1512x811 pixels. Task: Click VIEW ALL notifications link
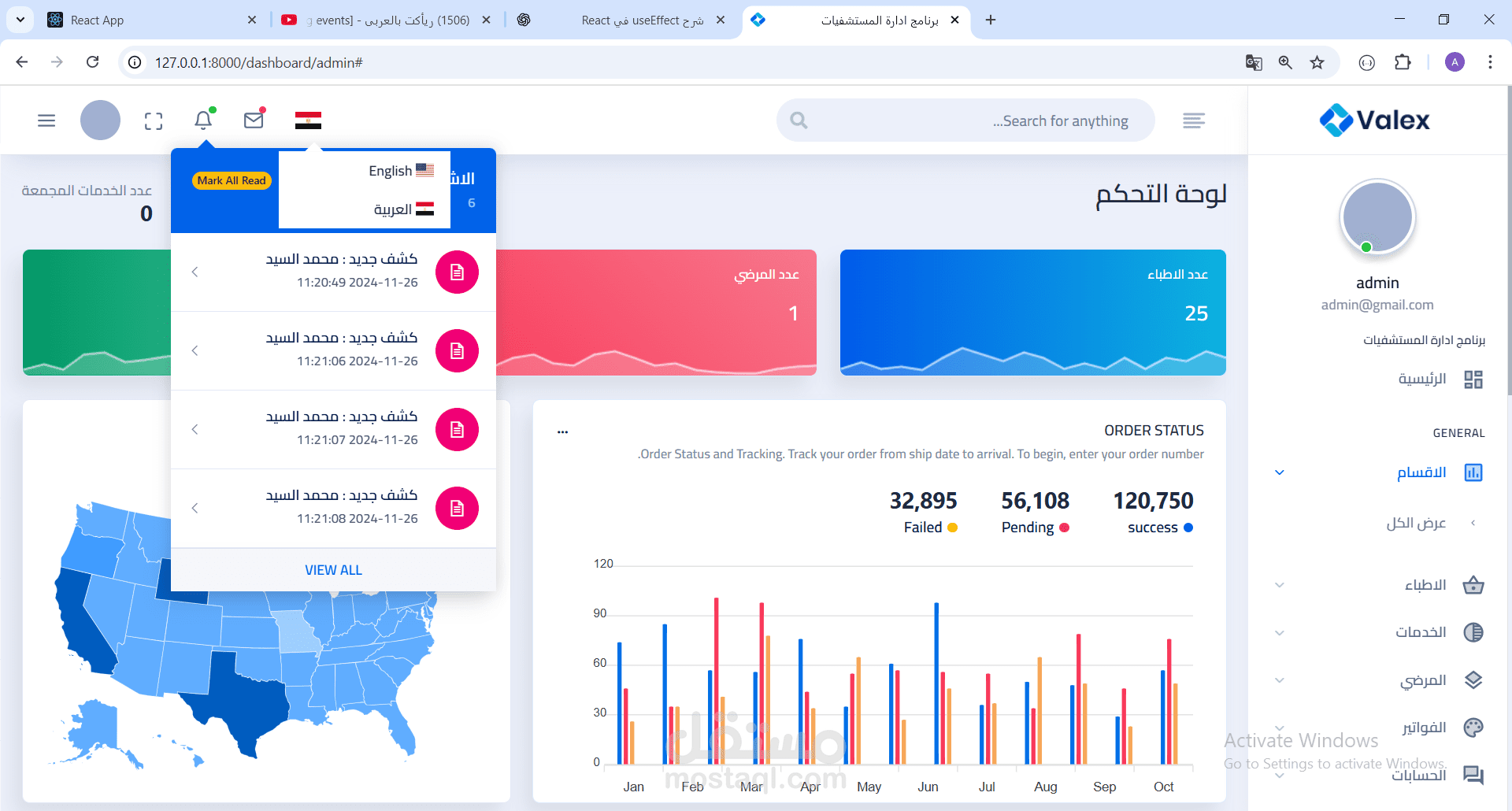(333, 570)
